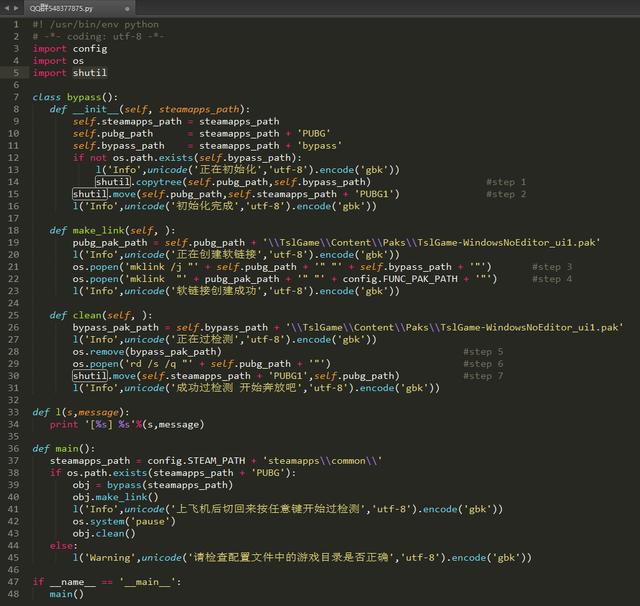
Task: Click the 'make_link' function definition name
Action: tap(98, 231)
